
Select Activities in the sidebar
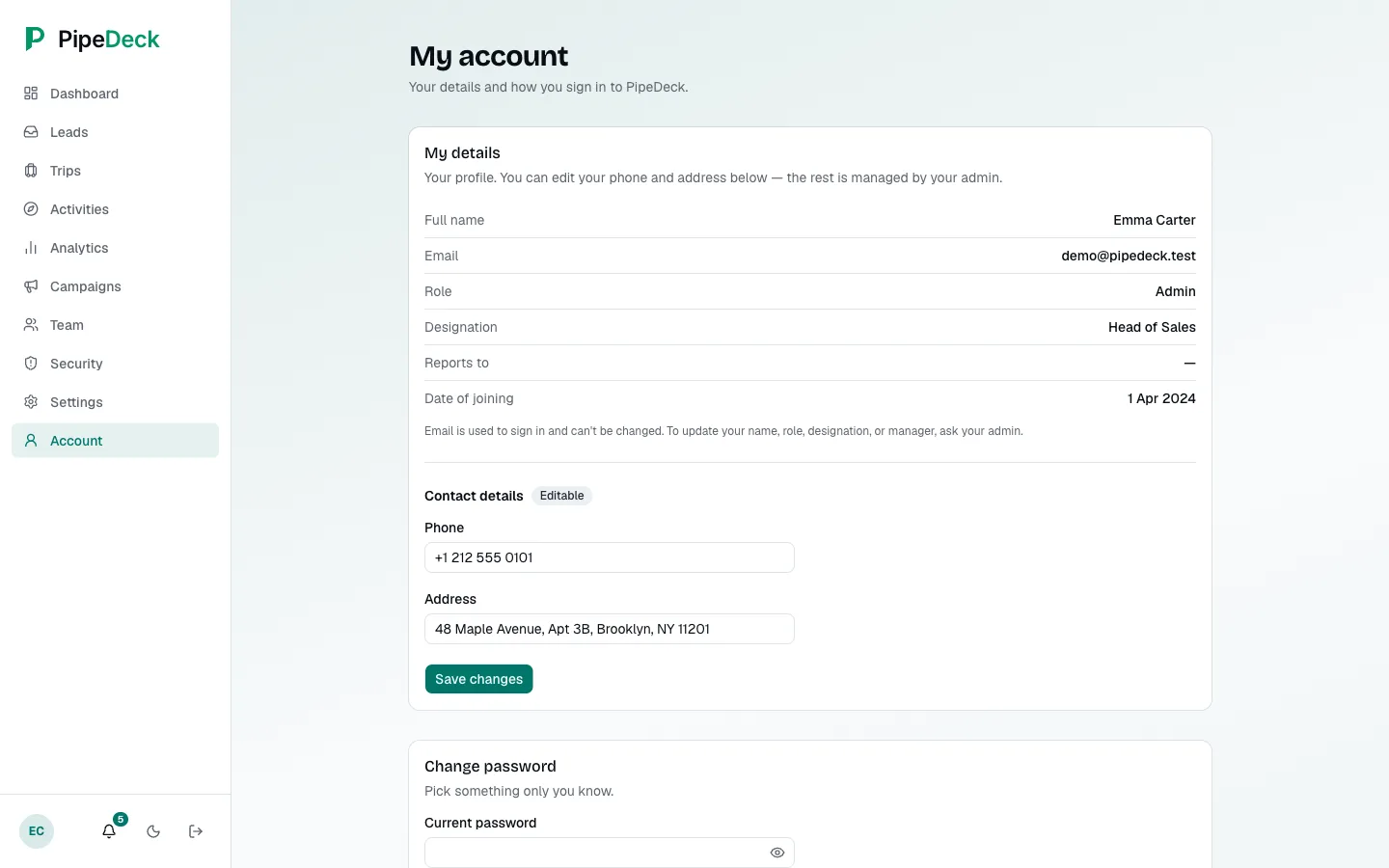click(115, 209)
